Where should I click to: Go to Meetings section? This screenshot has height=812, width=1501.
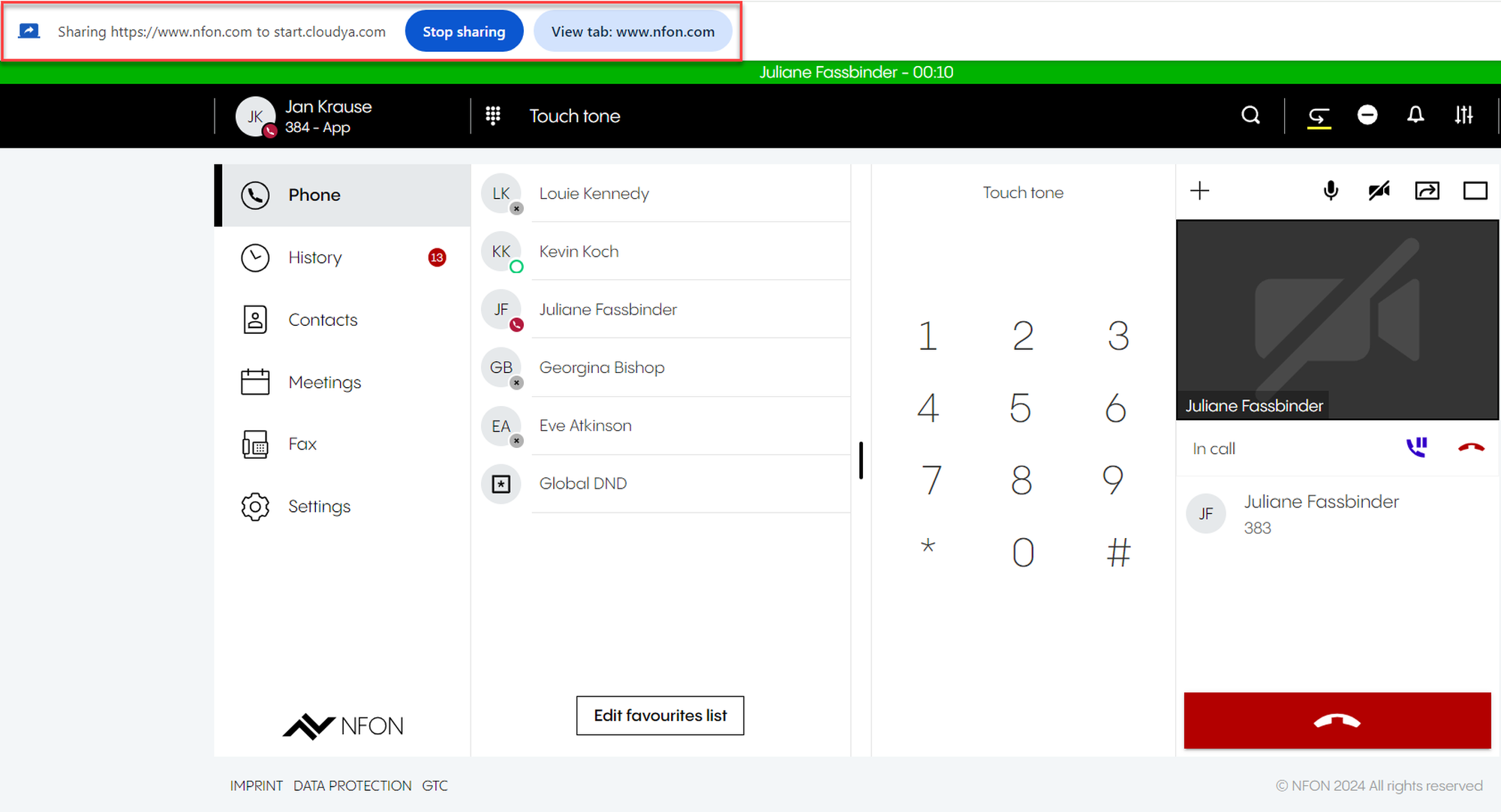pos(324,382)
